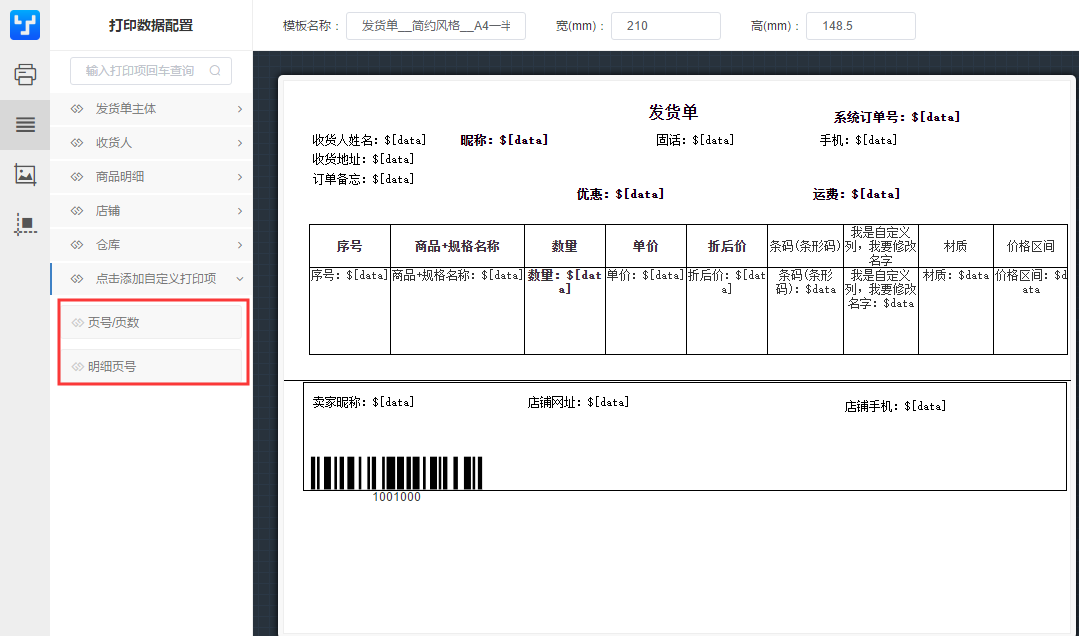Focus the print item search field
1079x636 pixels.
[151, 70]
